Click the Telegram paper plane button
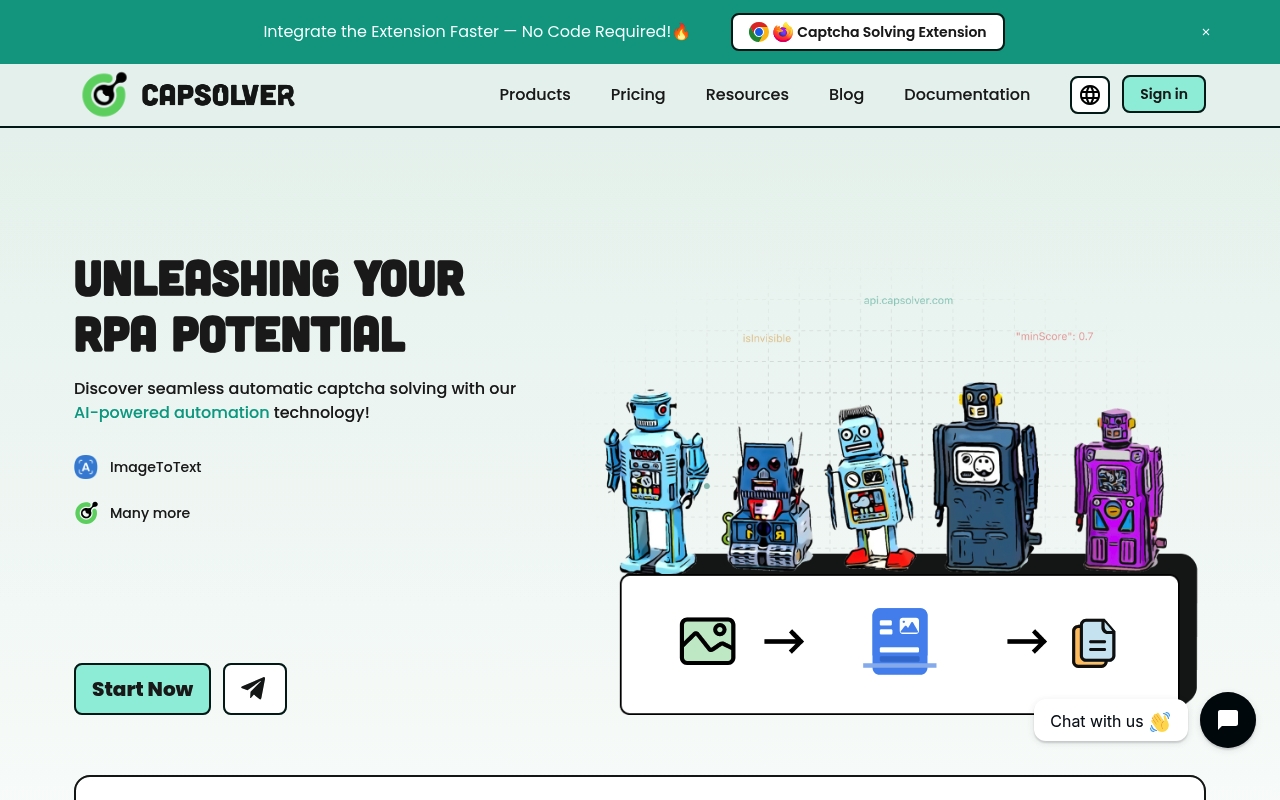The height and width of the screenshot is (800, 1280). point(255,689)
